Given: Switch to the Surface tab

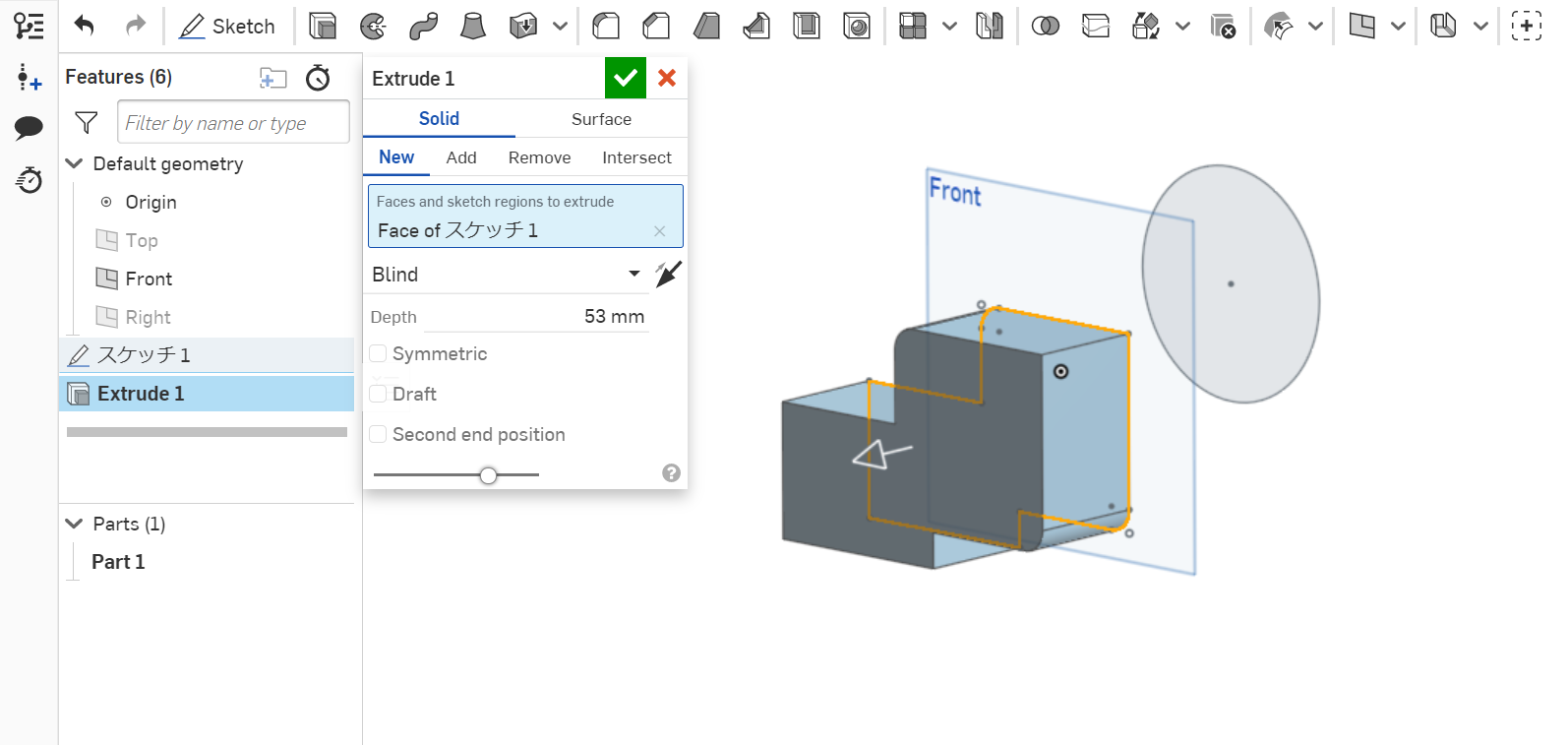Looking at the screenshot, I should pyautogui.click(x=601, y=119).
